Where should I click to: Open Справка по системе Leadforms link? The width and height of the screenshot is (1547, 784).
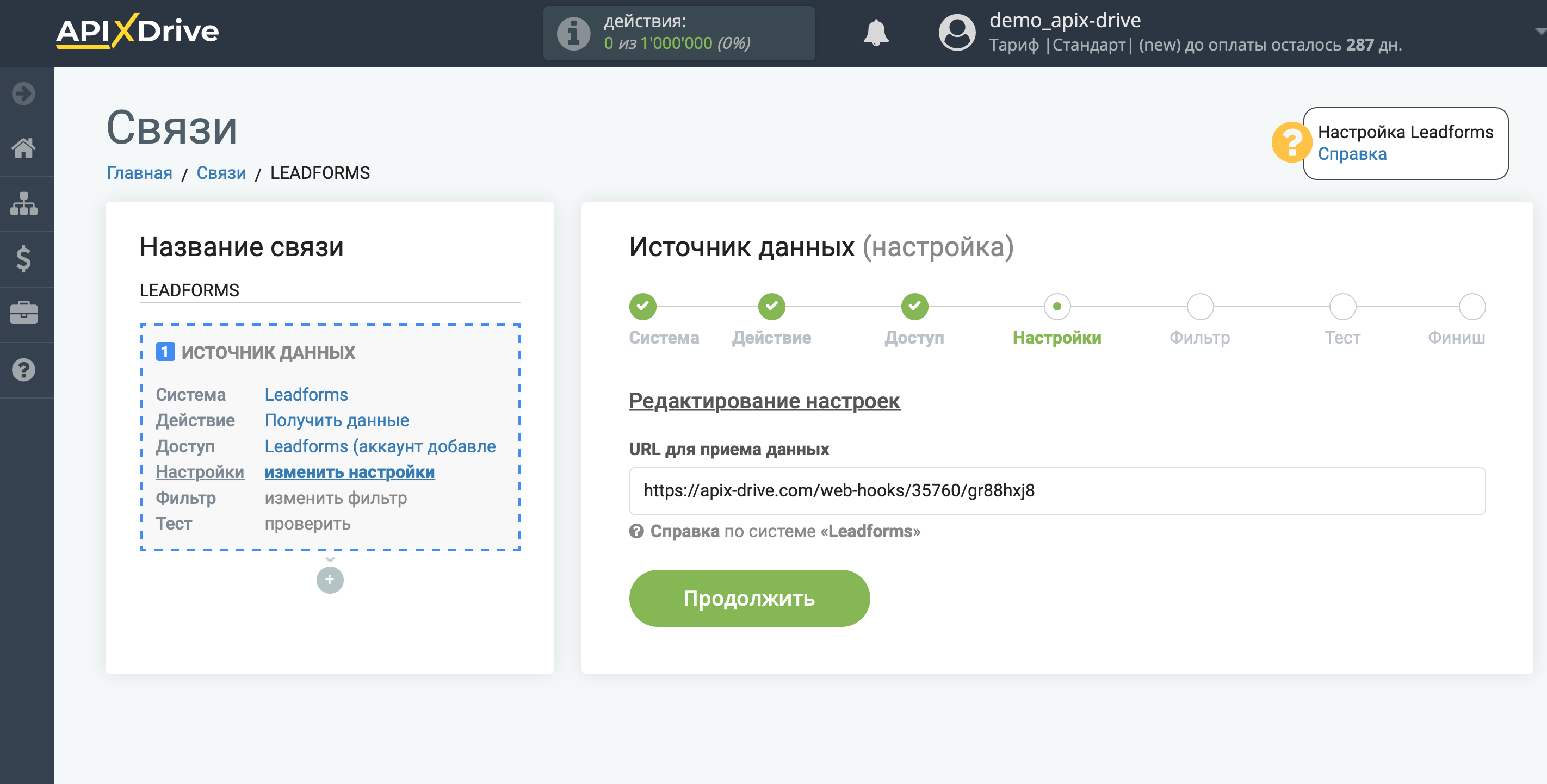(785, 531)
